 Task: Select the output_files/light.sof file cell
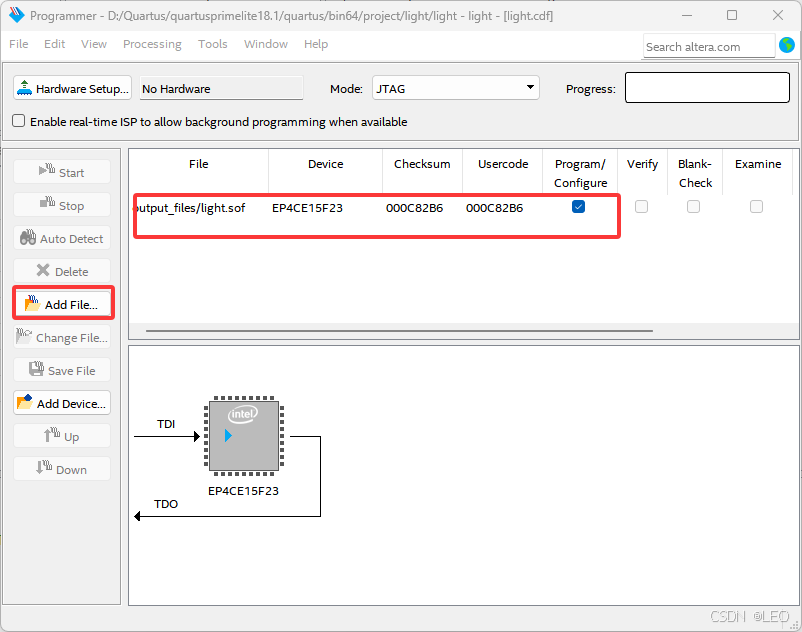click(200, 208)
